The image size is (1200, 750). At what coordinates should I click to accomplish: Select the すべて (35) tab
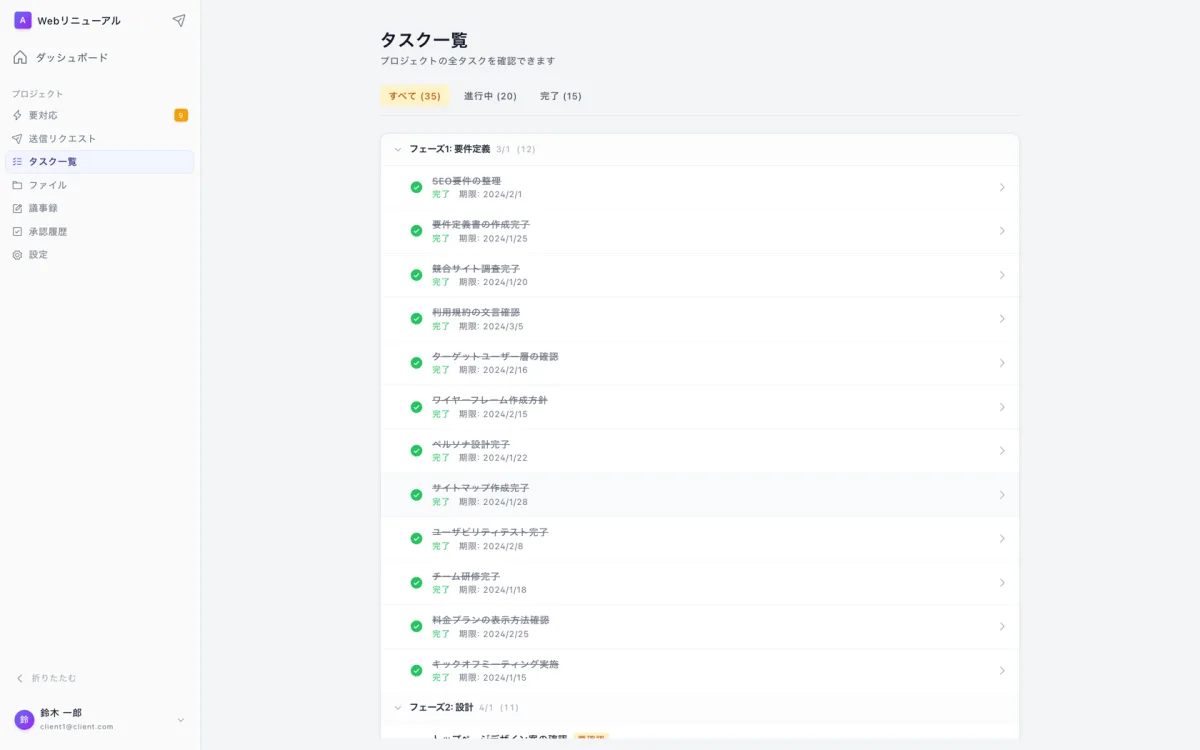(x=415, y=96)
